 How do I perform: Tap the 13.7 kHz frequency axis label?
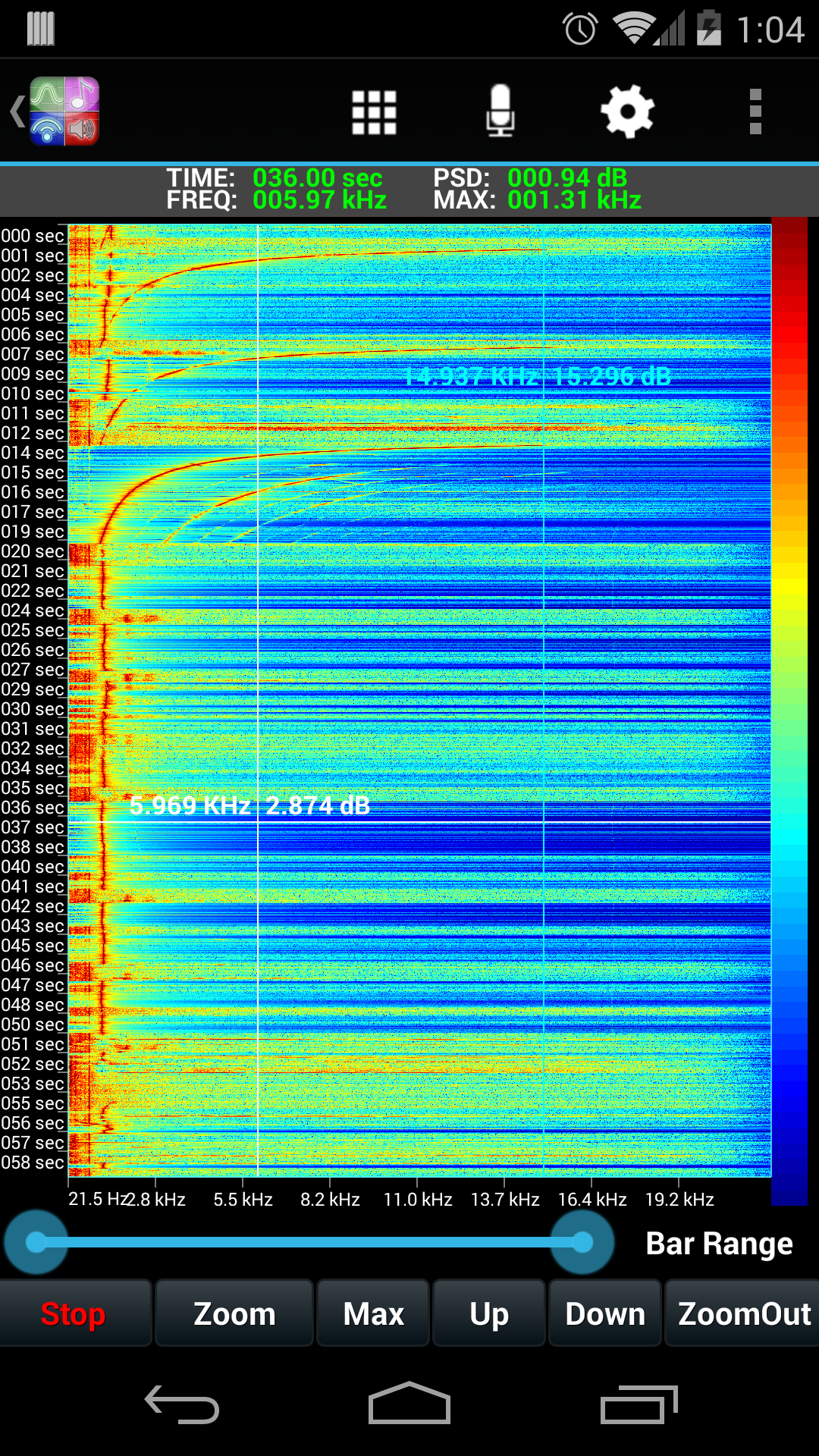[505, 1200]
